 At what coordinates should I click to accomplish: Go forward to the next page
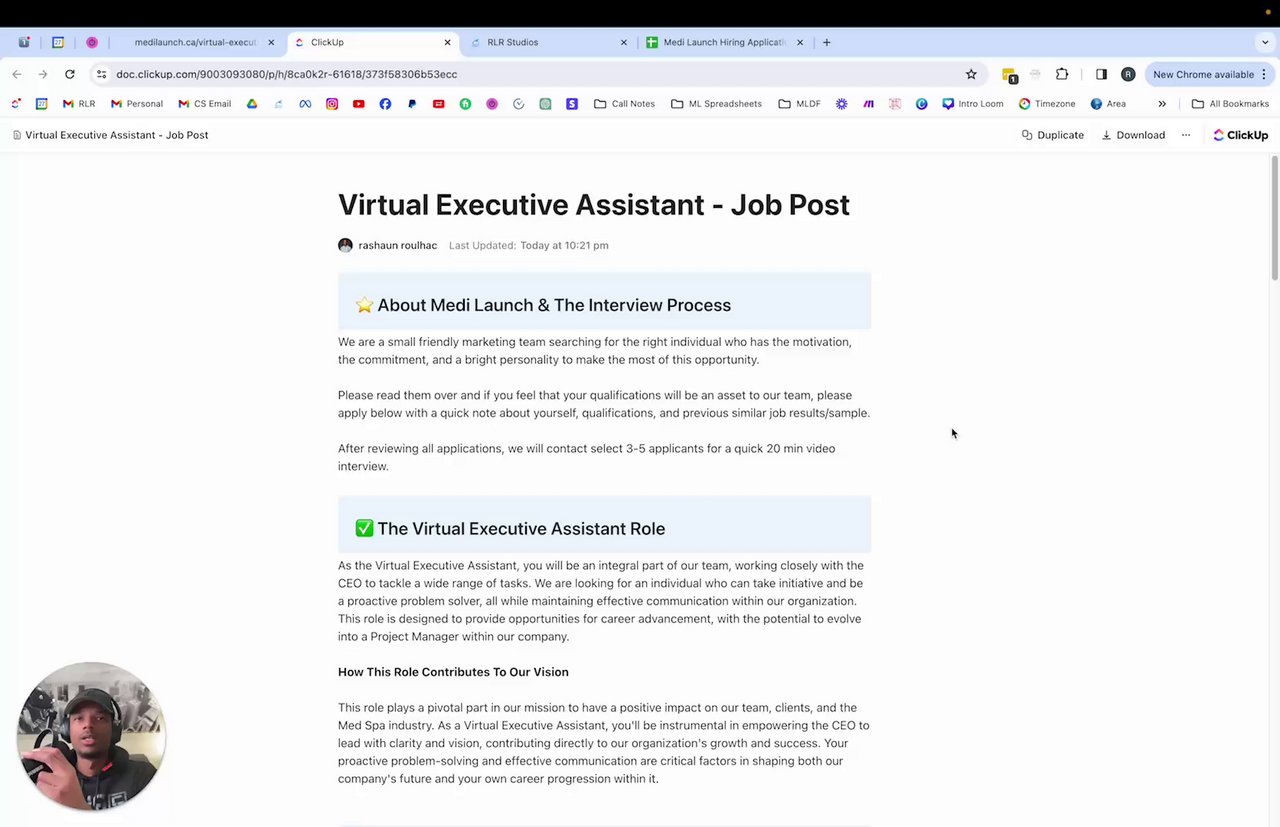coord(43,74)
